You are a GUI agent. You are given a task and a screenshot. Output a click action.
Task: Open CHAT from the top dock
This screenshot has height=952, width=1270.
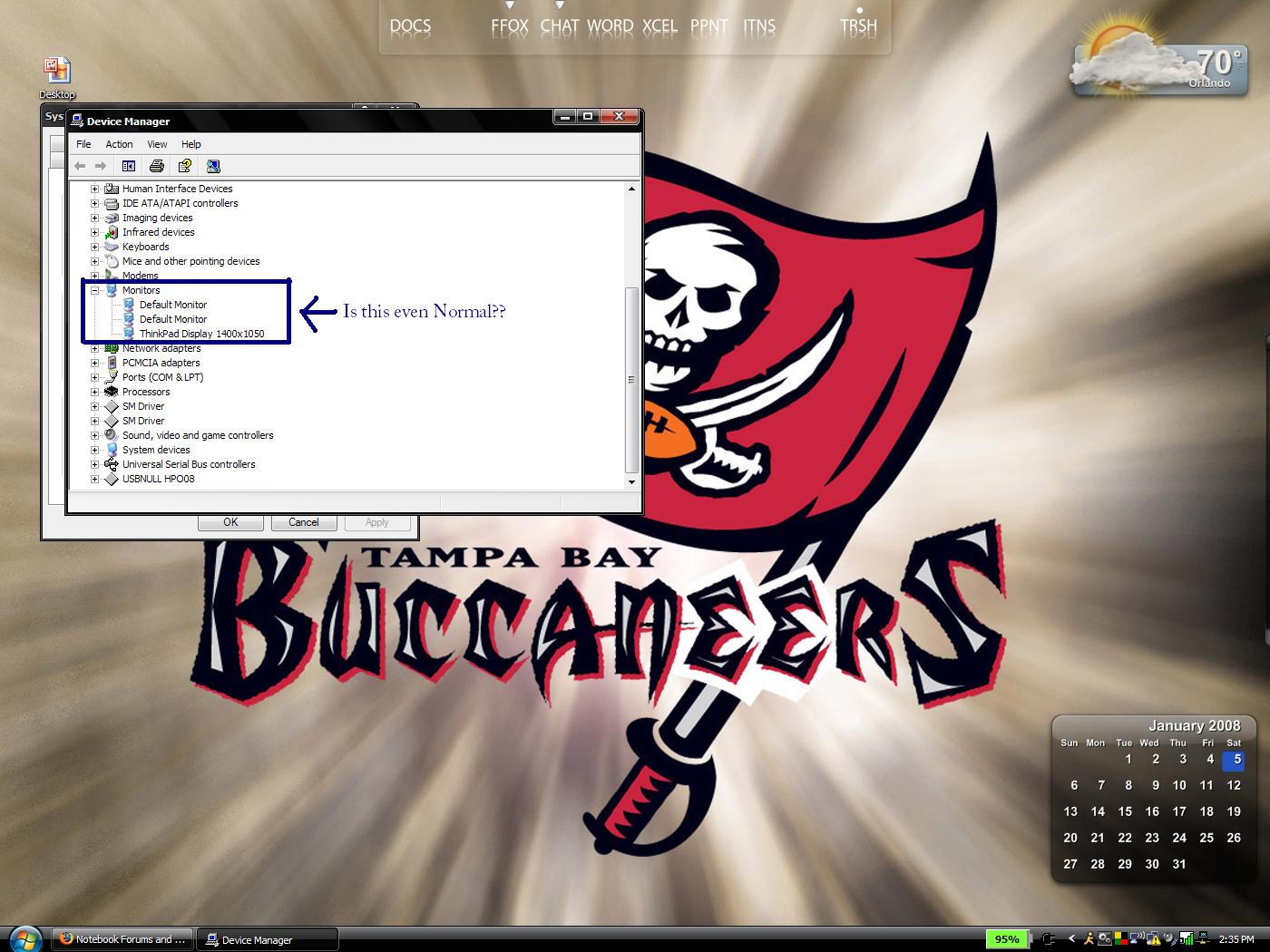coord(560,26)
